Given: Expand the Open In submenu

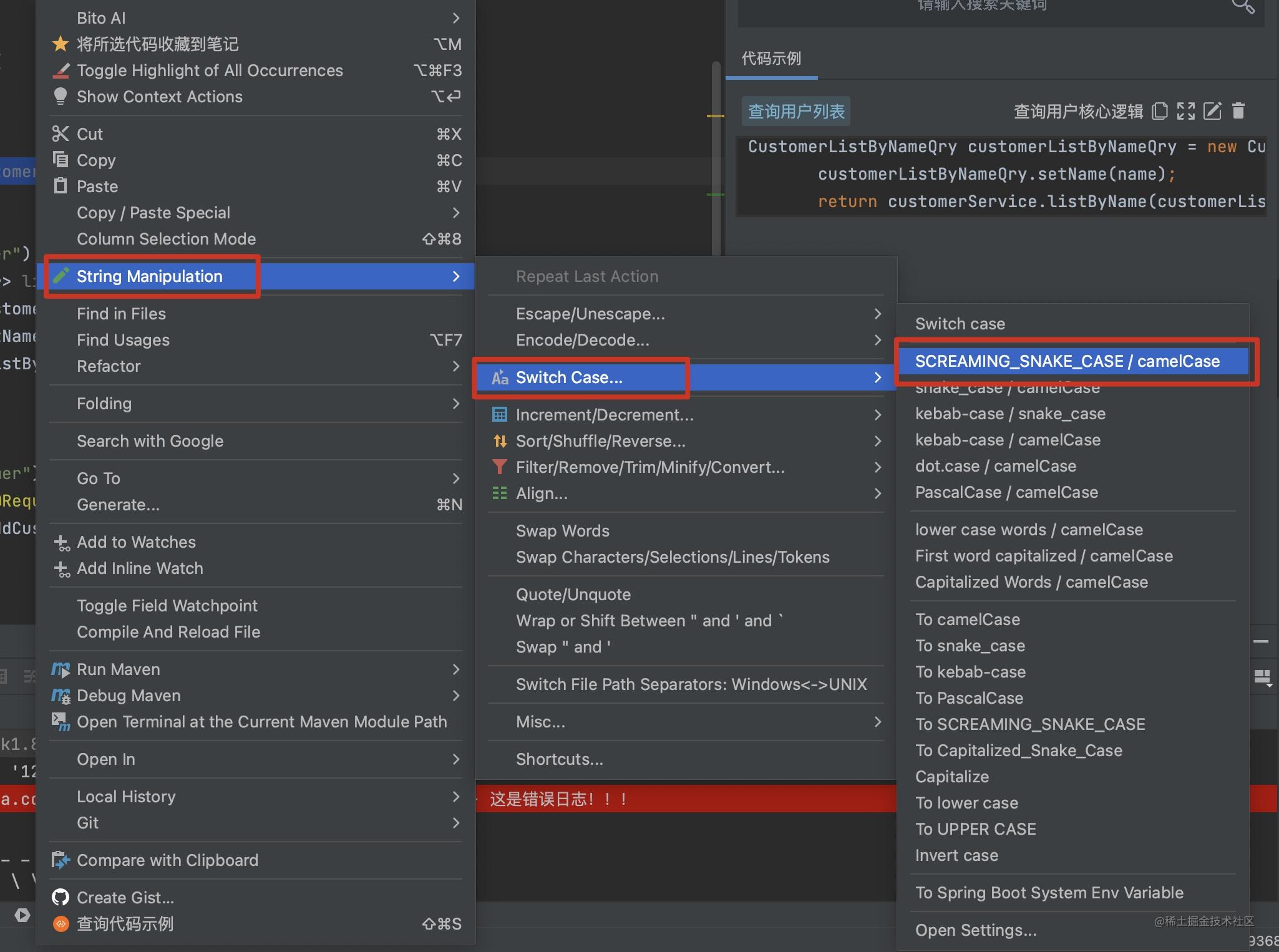Looking at the screenshot, I should click(x=456, y=759).
